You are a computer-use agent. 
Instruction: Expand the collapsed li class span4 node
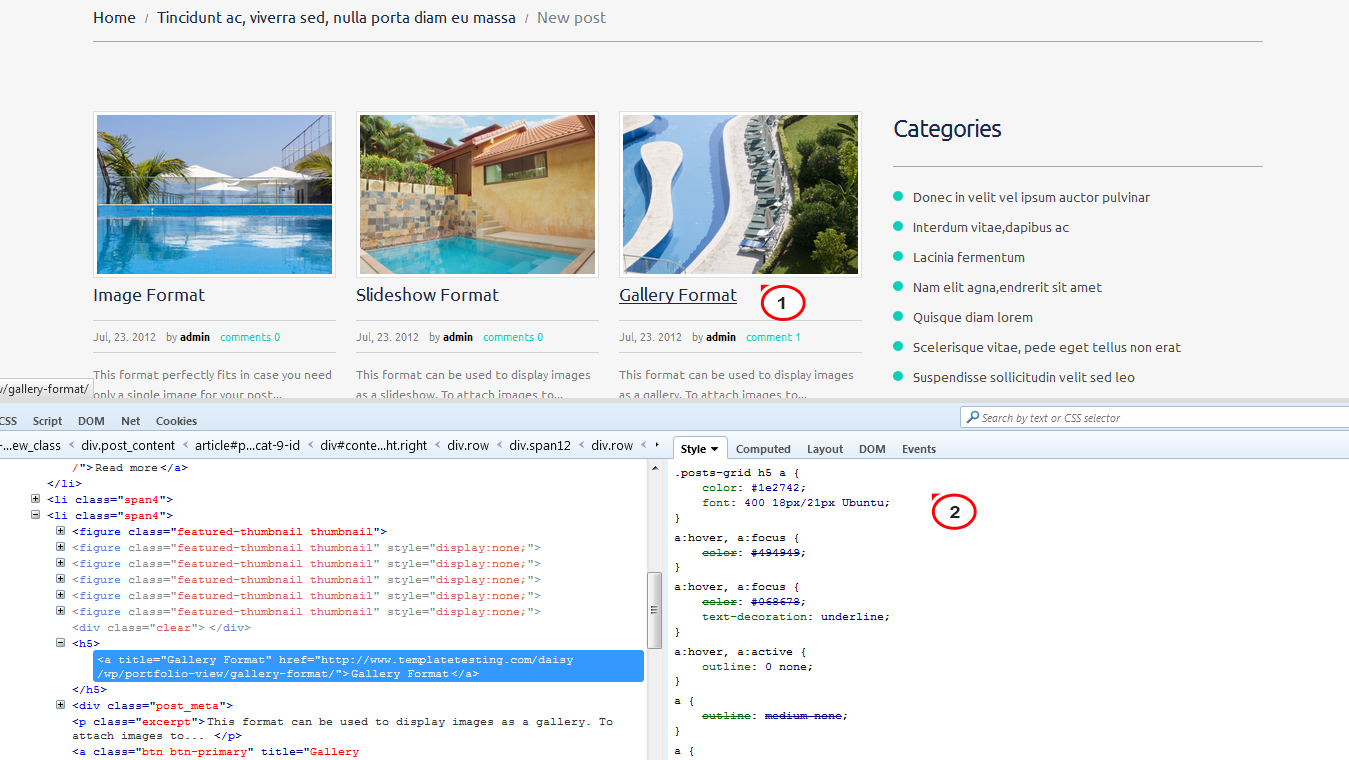[x=36, y=499]
